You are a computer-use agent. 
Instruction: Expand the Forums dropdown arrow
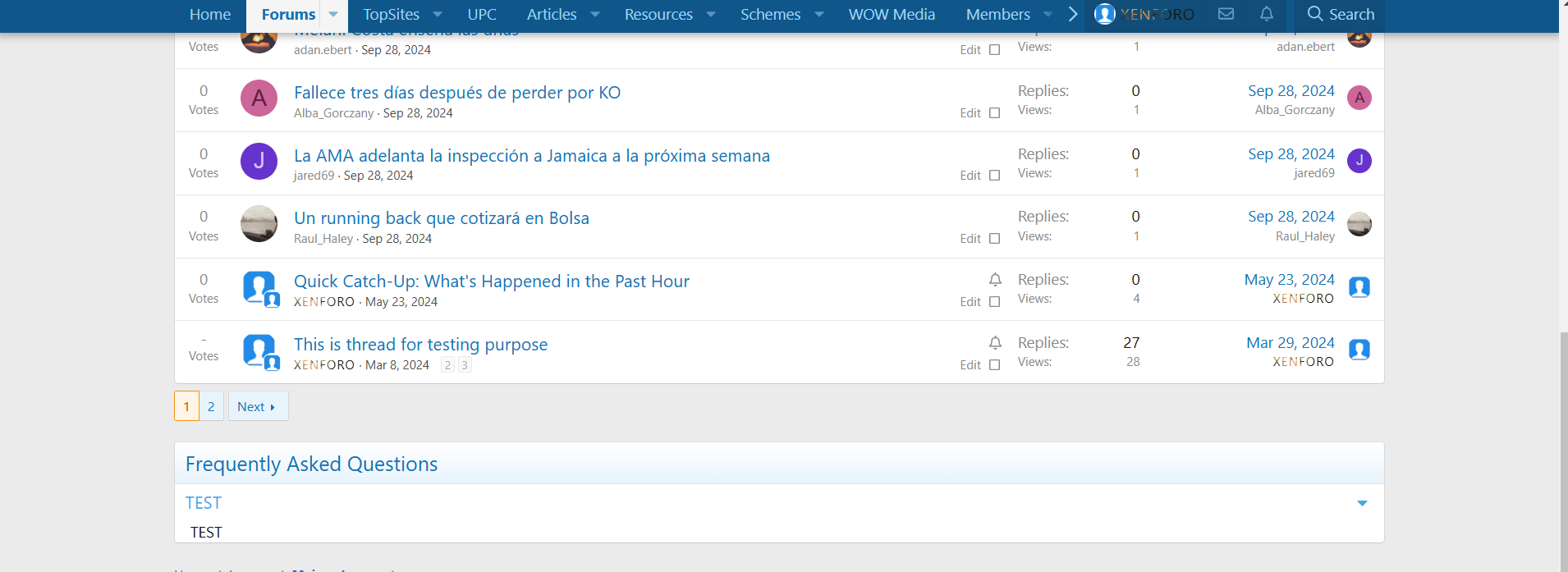(x=333, y=15)
